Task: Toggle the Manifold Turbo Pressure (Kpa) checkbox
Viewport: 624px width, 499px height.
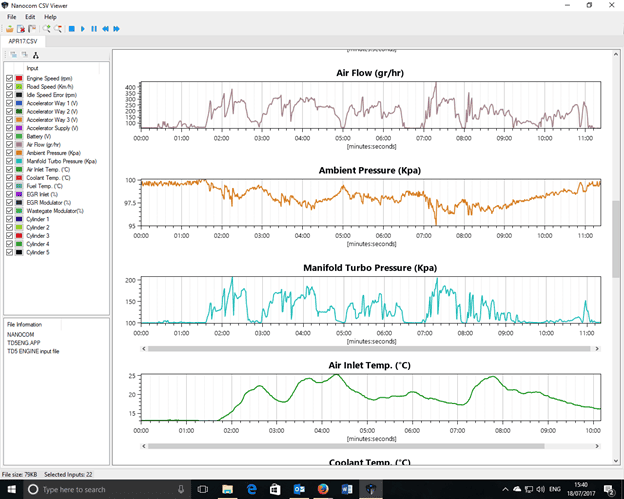Action: 10,161
